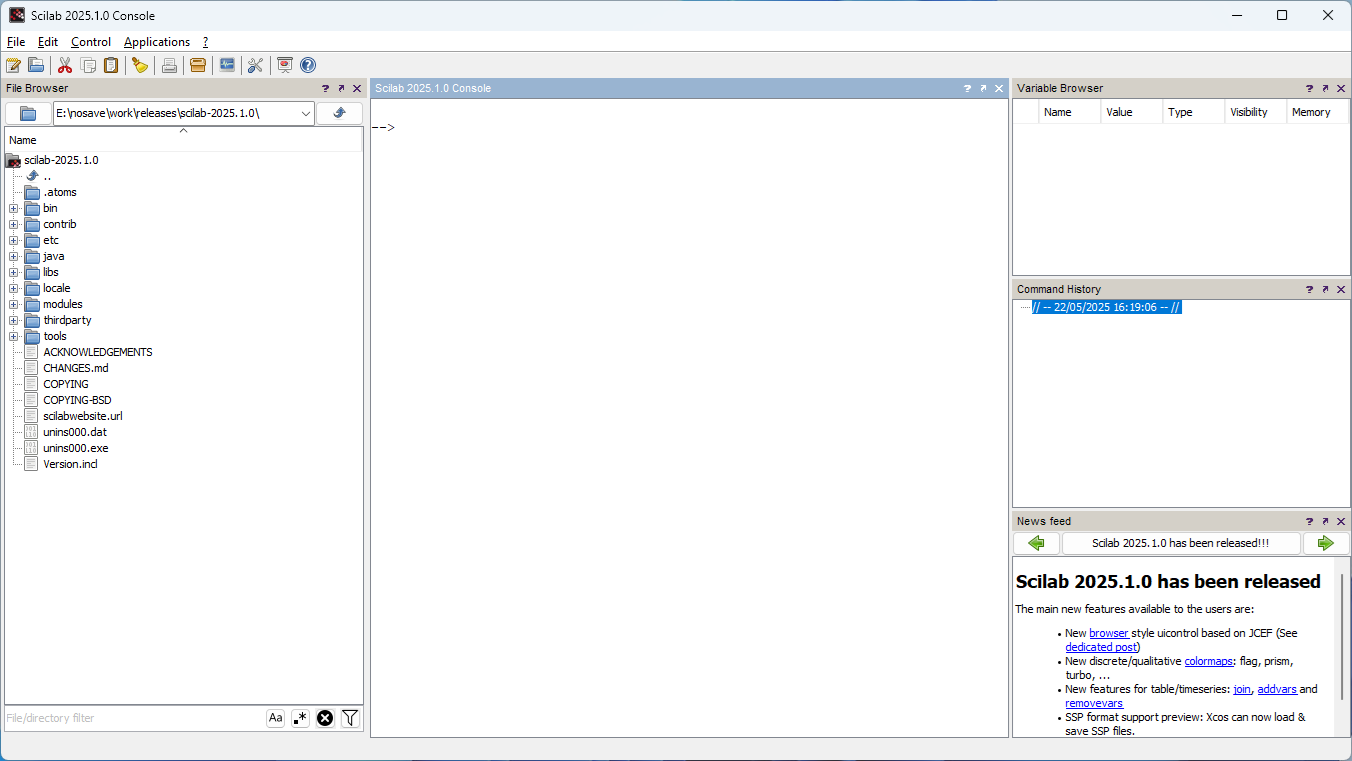Click the Print toolbar icon
This screenshot has width=1352, height=761.
click(x=169, y=65)
